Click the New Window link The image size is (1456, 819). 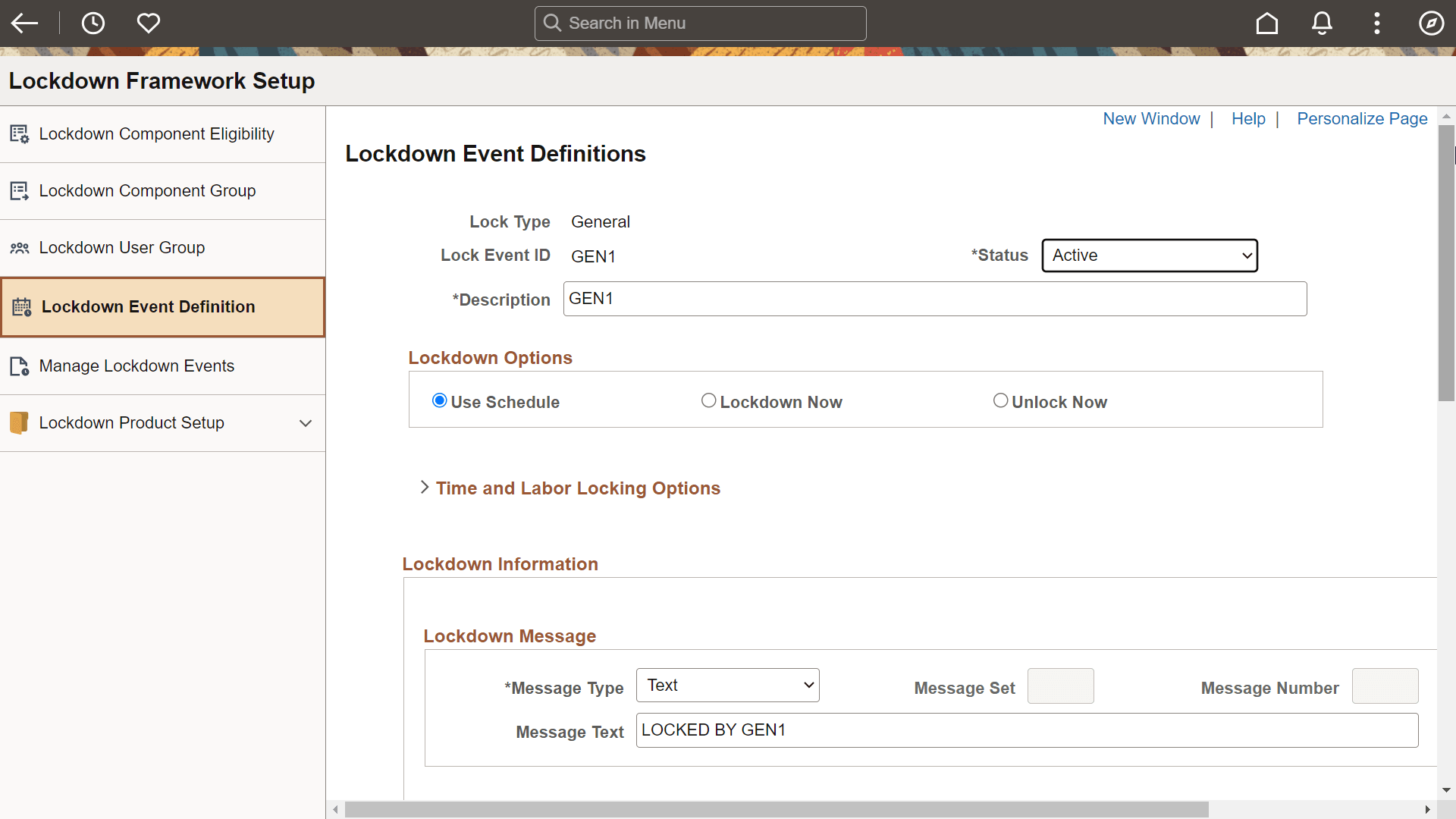1151,119
